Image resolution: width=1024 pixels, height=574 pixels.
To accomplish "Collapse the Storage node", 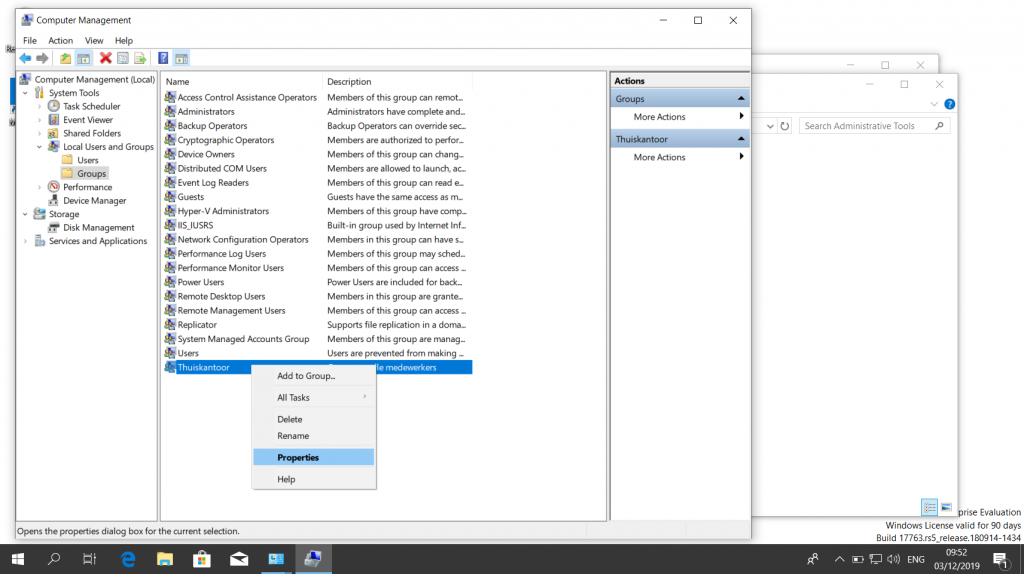I will pyautogui.click(x=25, y=214).
